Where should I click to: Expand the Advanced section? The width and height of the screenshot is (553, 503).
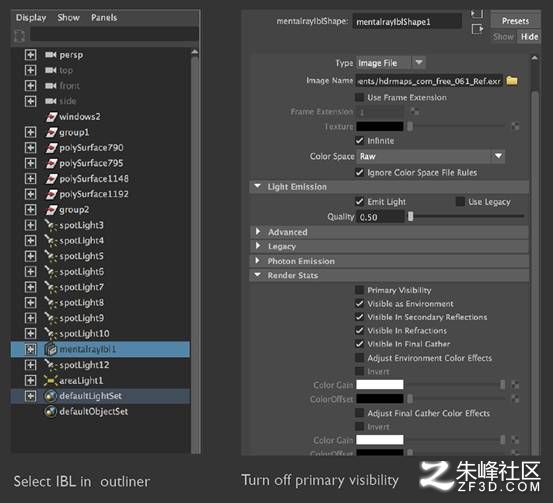257,232
